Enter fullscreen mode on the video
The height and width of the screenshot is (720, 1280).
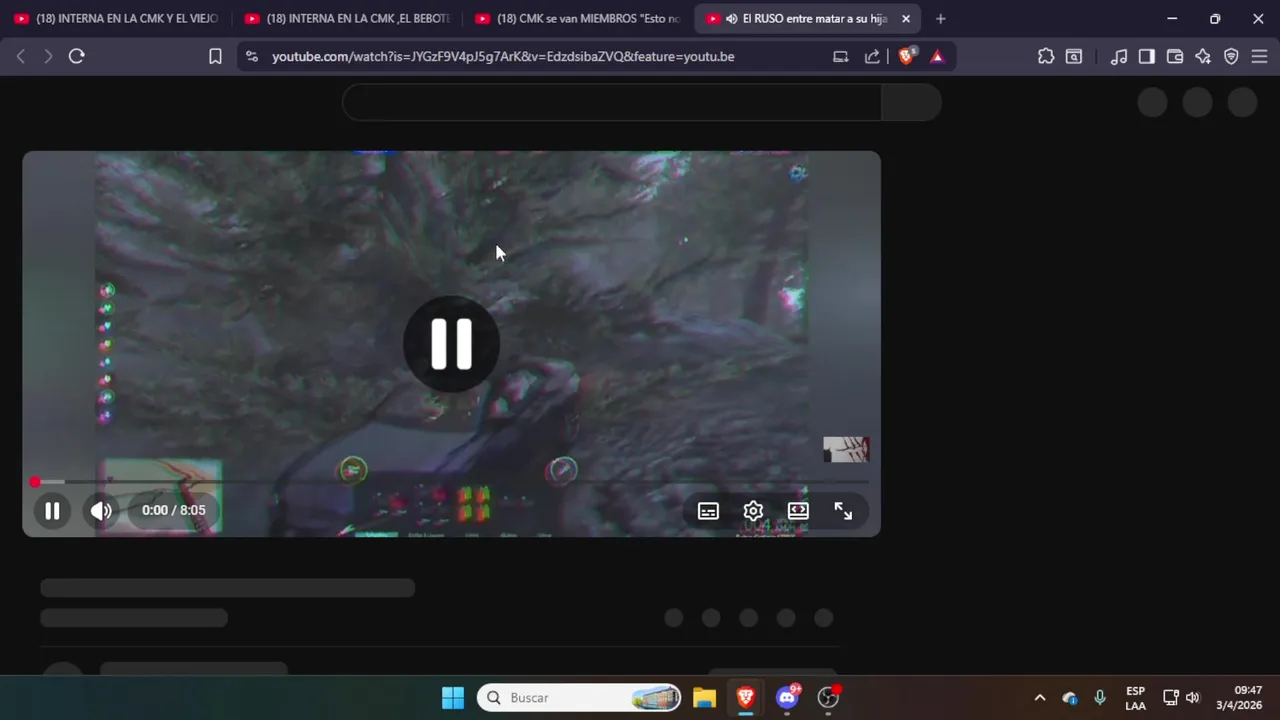pyautogui.click(x=843, y=511)
